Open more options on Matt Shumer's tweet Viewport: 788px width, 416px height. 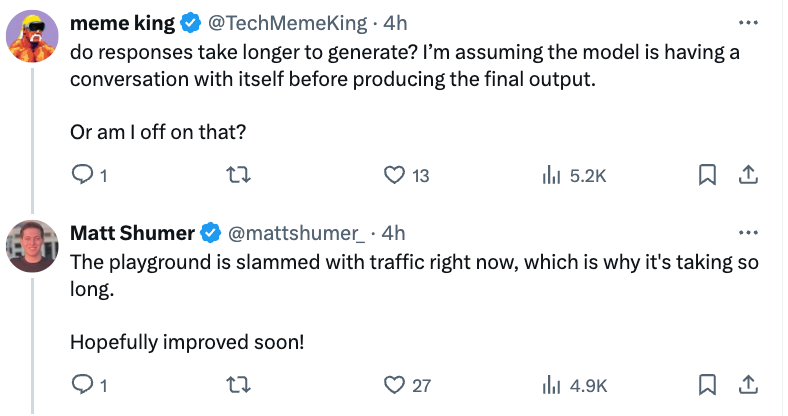click(747, 233)
